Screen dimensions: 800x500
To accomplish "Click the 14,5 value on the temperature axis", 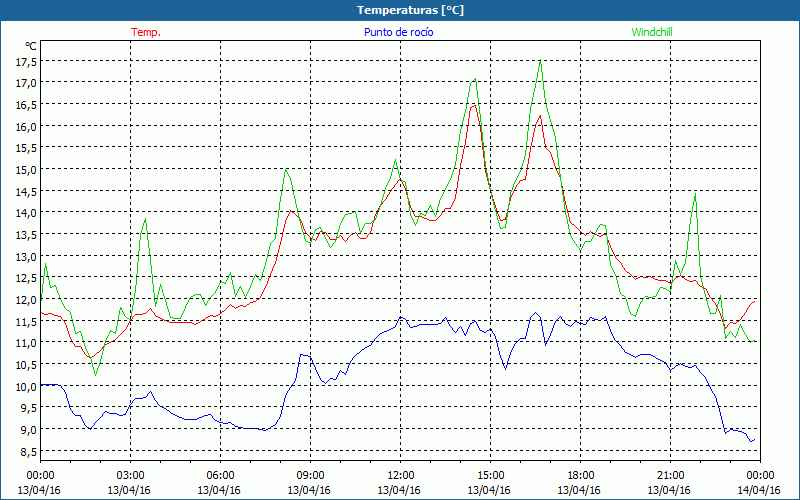I will click(x=27, y=191).
